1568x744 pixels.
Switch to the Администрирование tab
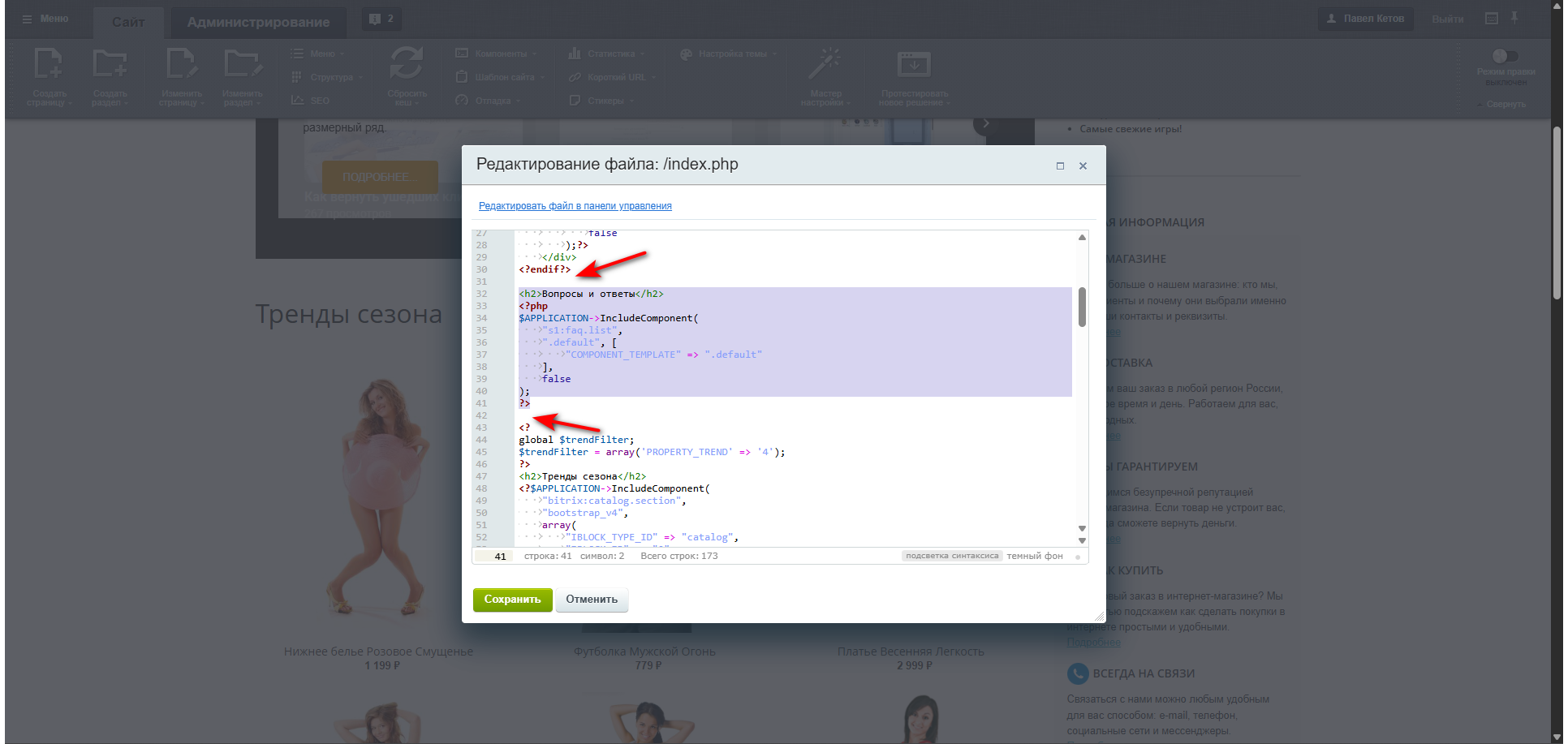click(258, 22)
